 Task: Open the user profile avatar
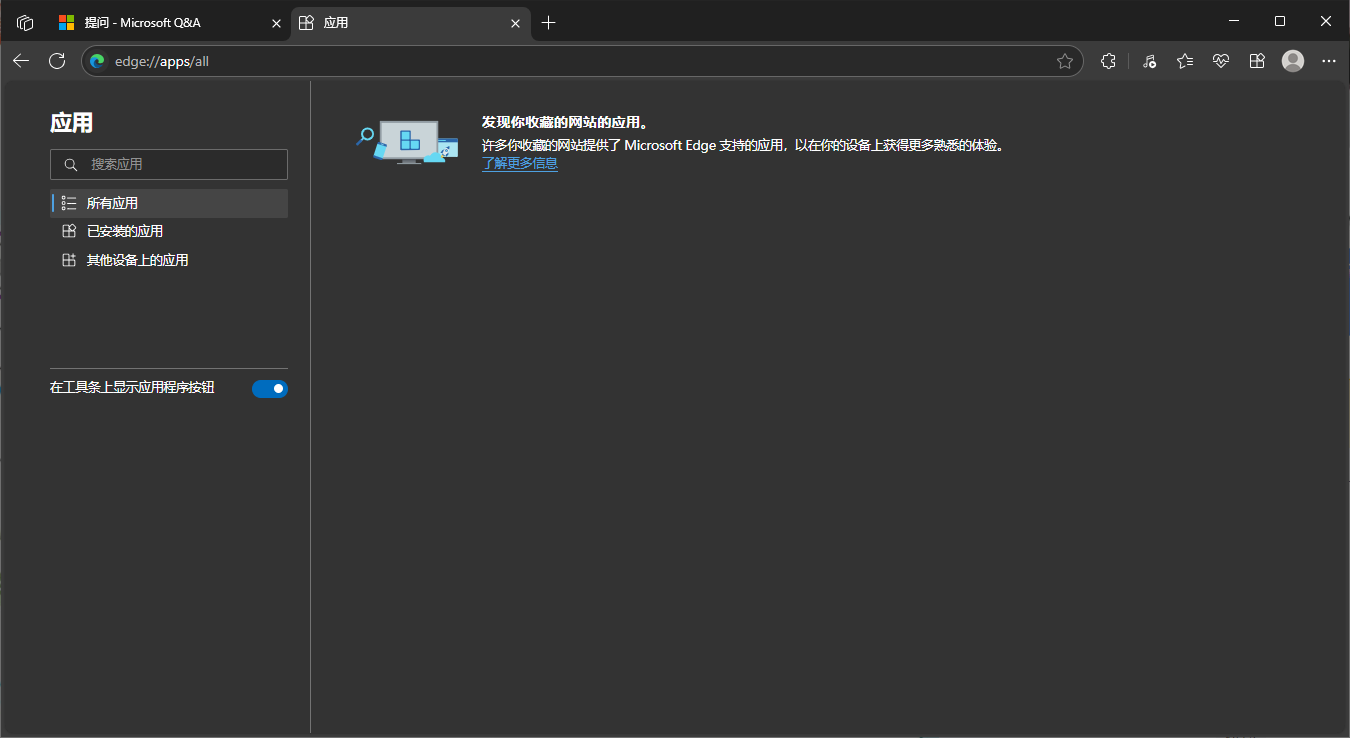1293,61
